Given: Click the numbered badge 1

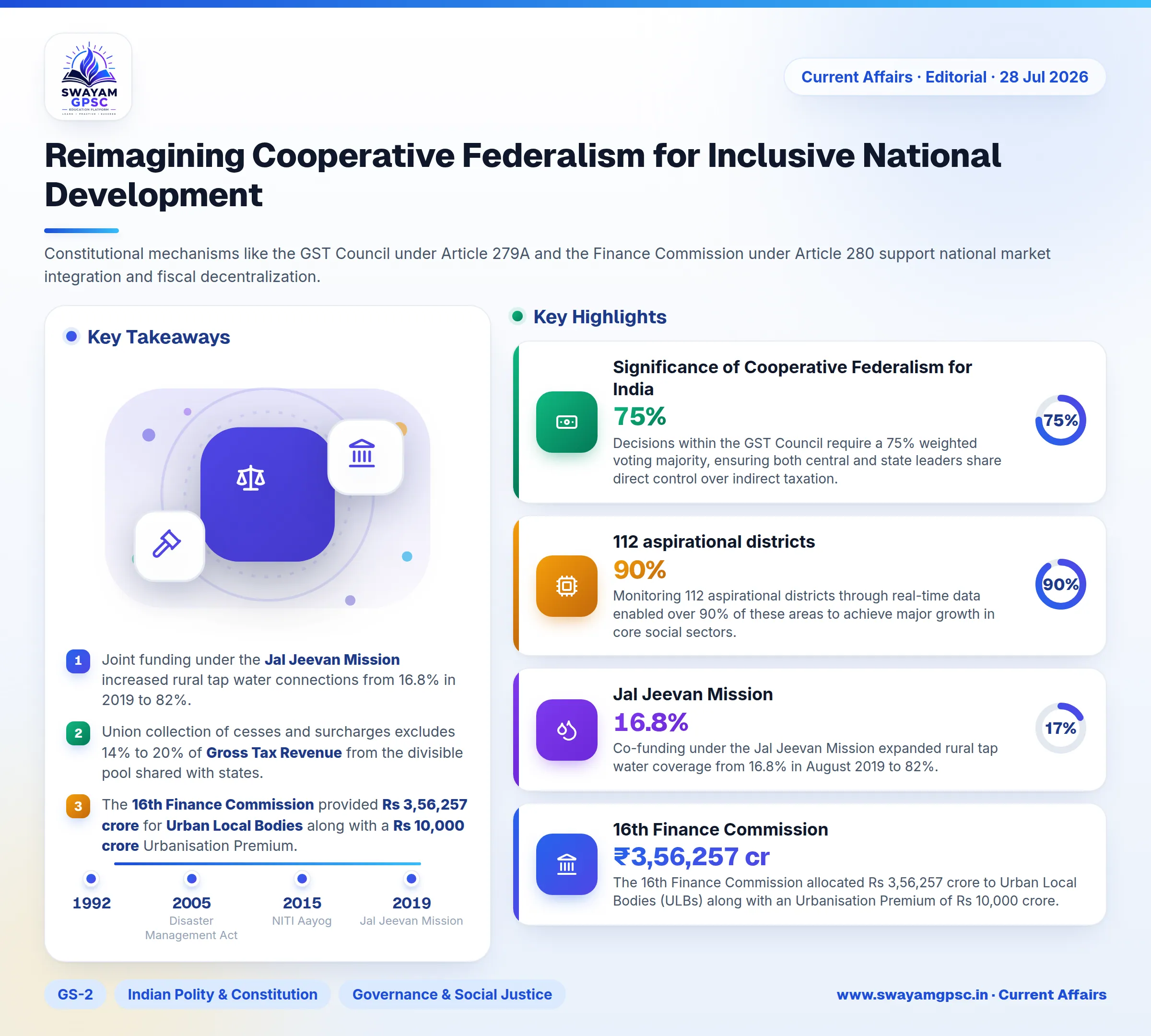Looking at the screenshot, I should click(x=78, y=661).
